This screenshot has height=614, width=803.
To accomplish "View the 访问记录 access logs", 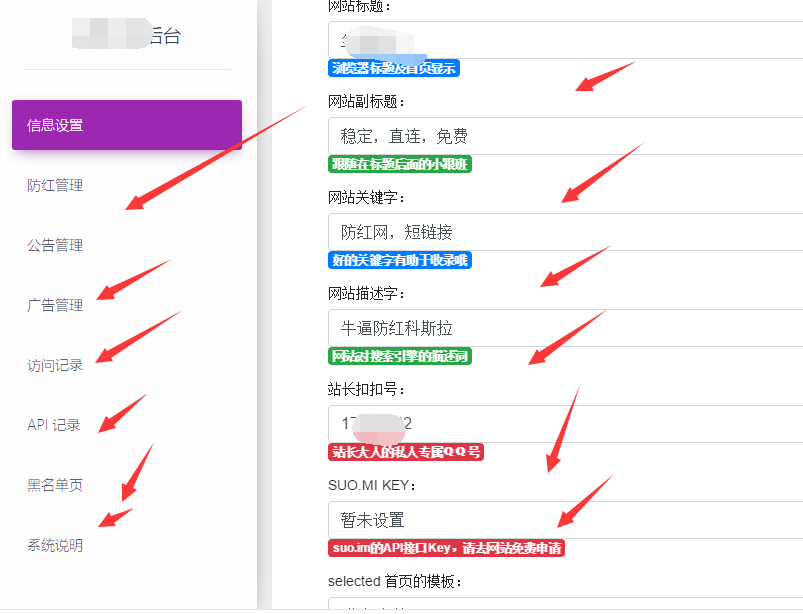I will click(54, 365).
